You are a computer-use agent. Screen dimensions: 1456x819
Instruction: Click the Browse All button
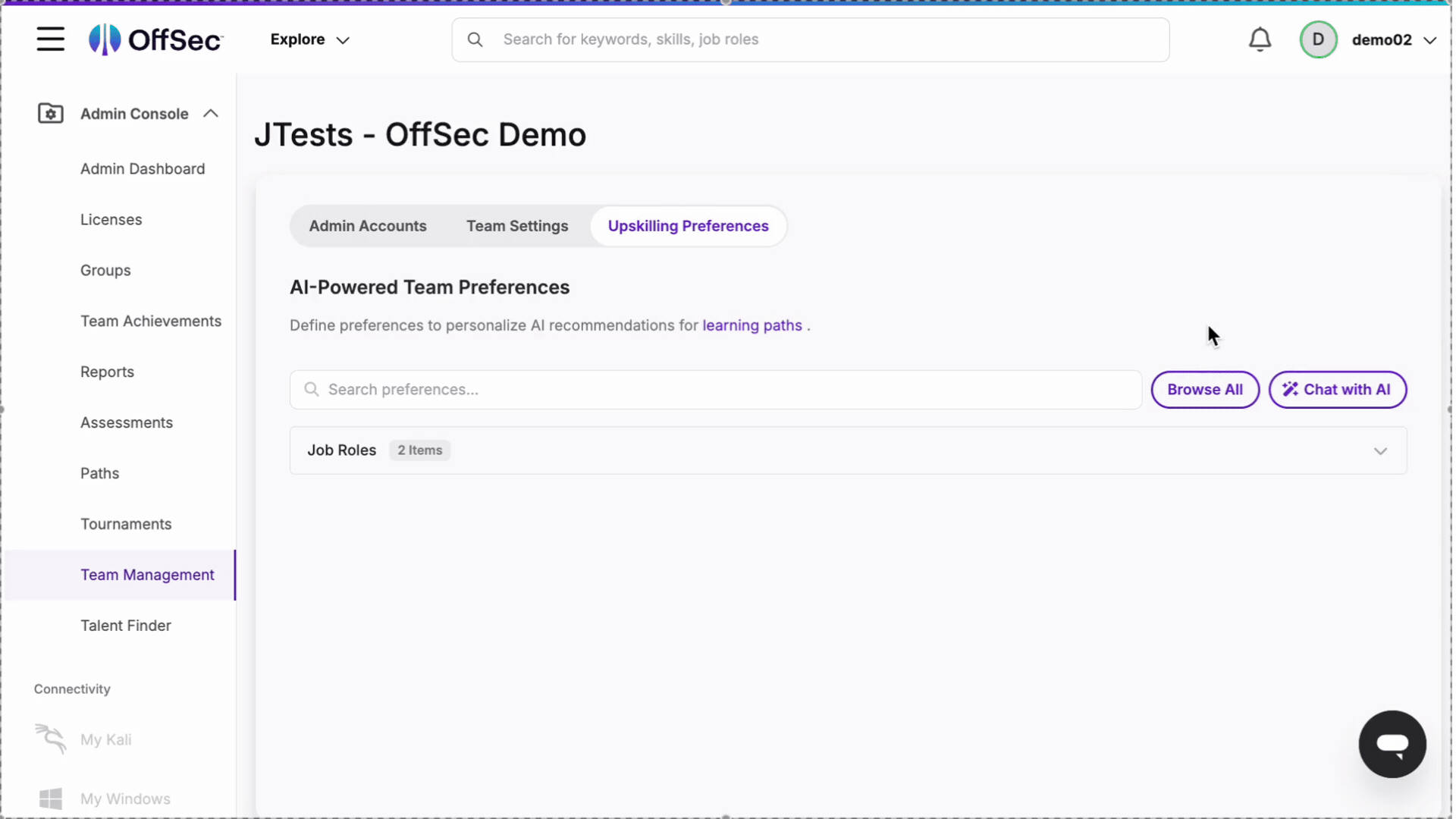pyautogui.click(x=1204, y=389)
